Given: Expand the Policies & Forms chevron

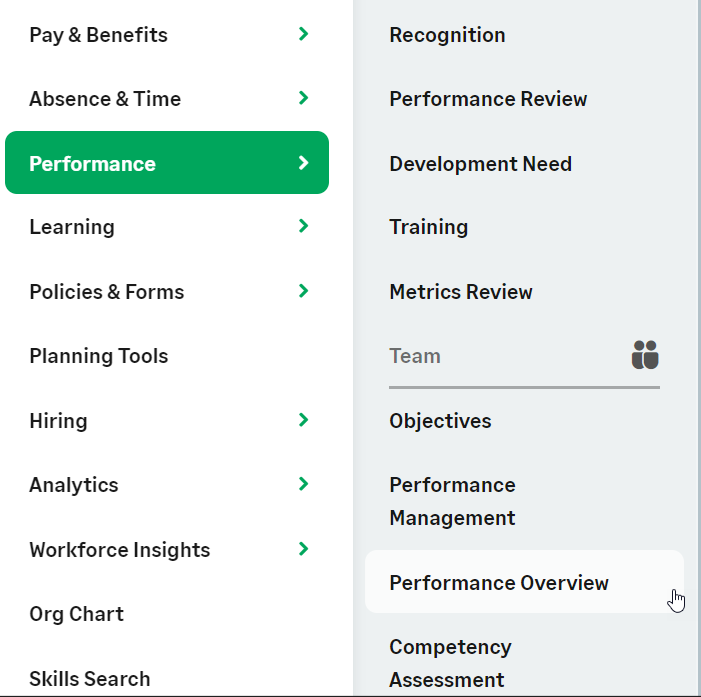Looking at the screenshot, I should click(304, 291).
